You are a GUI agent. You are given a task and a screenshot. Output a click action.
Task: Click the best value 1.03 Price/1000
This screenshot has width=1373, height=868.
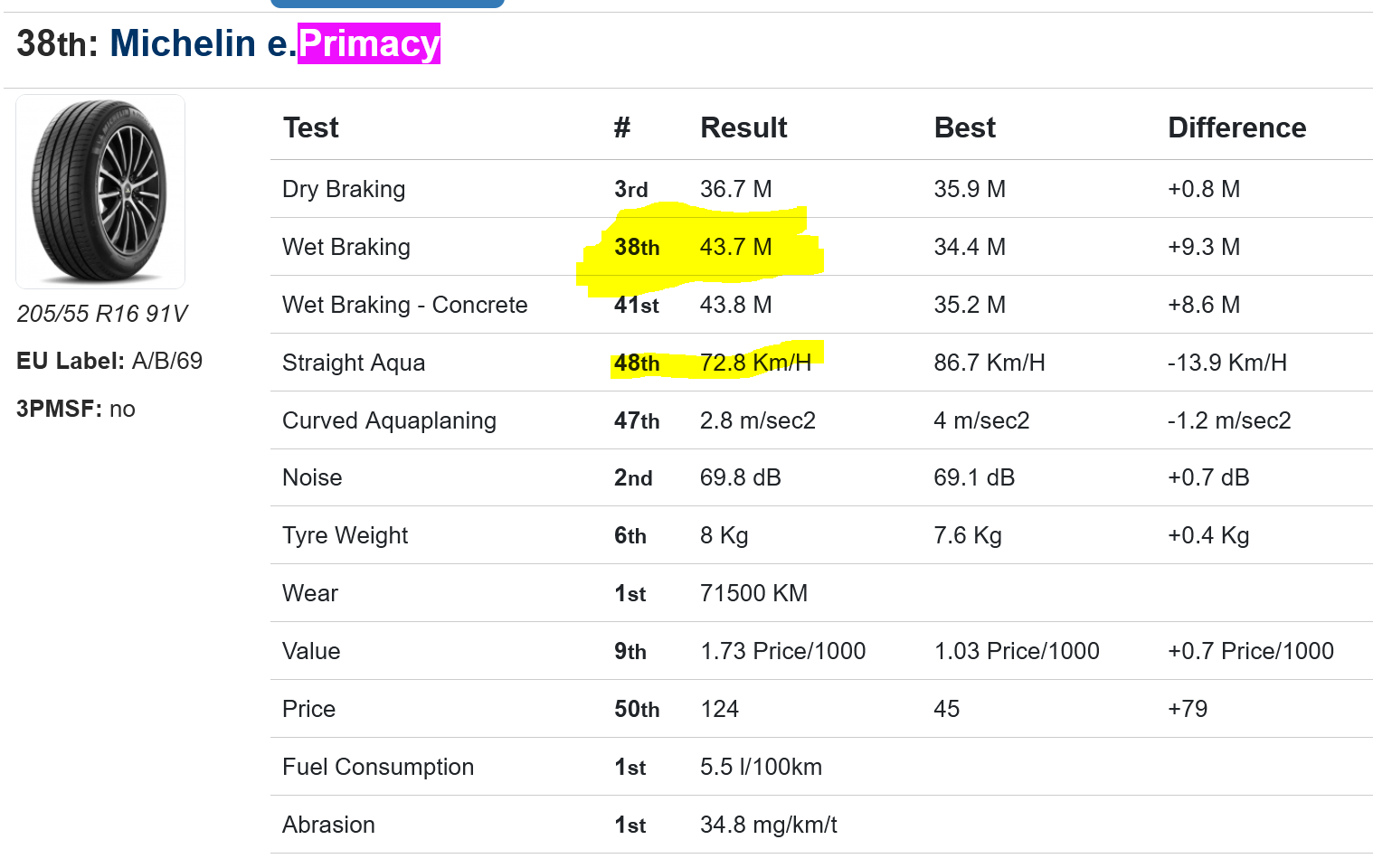pos(1017,651)
